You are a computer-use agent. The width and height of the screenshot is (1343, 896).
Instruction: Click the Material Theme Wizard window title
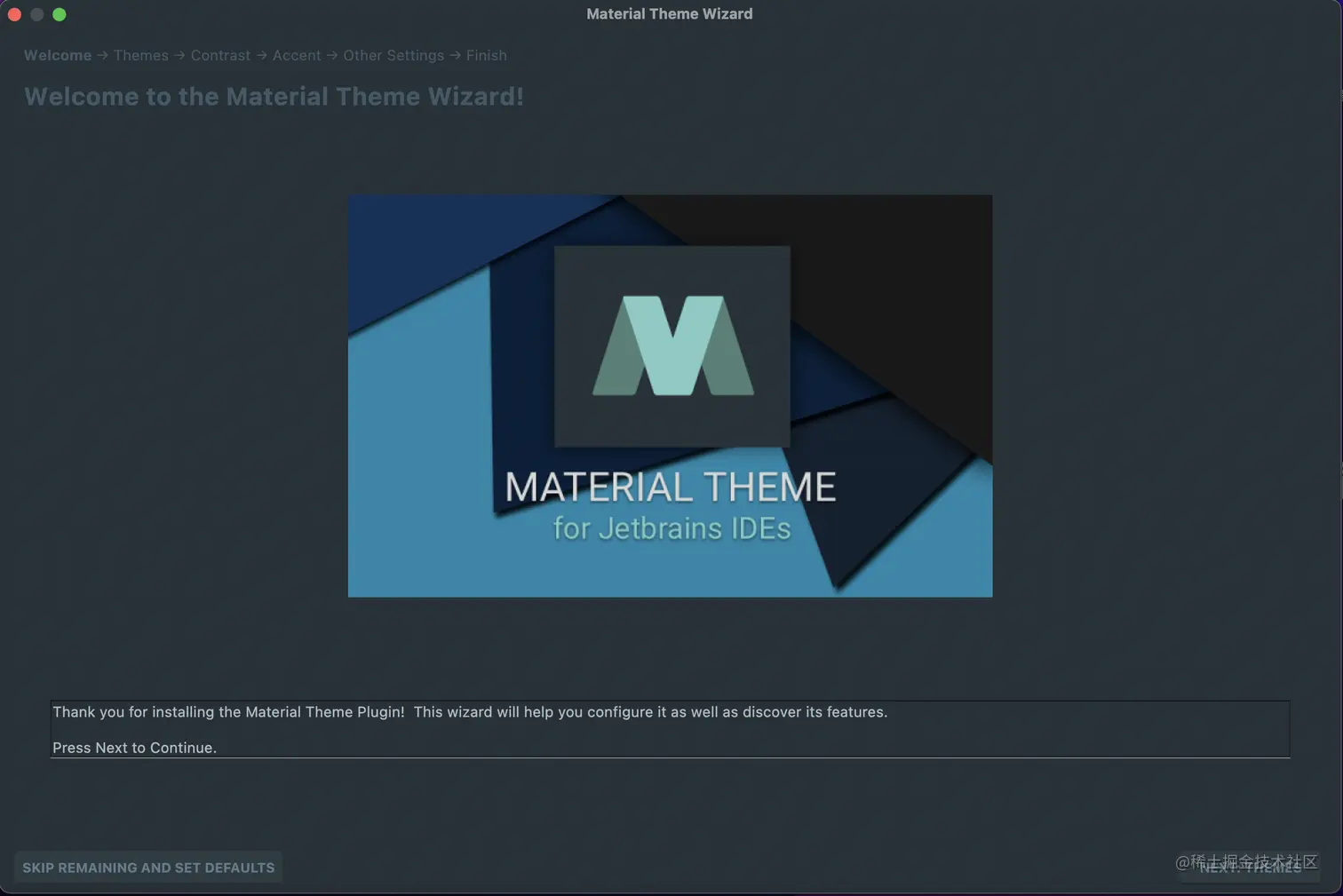pyautogui.click(x=670, y=13)
